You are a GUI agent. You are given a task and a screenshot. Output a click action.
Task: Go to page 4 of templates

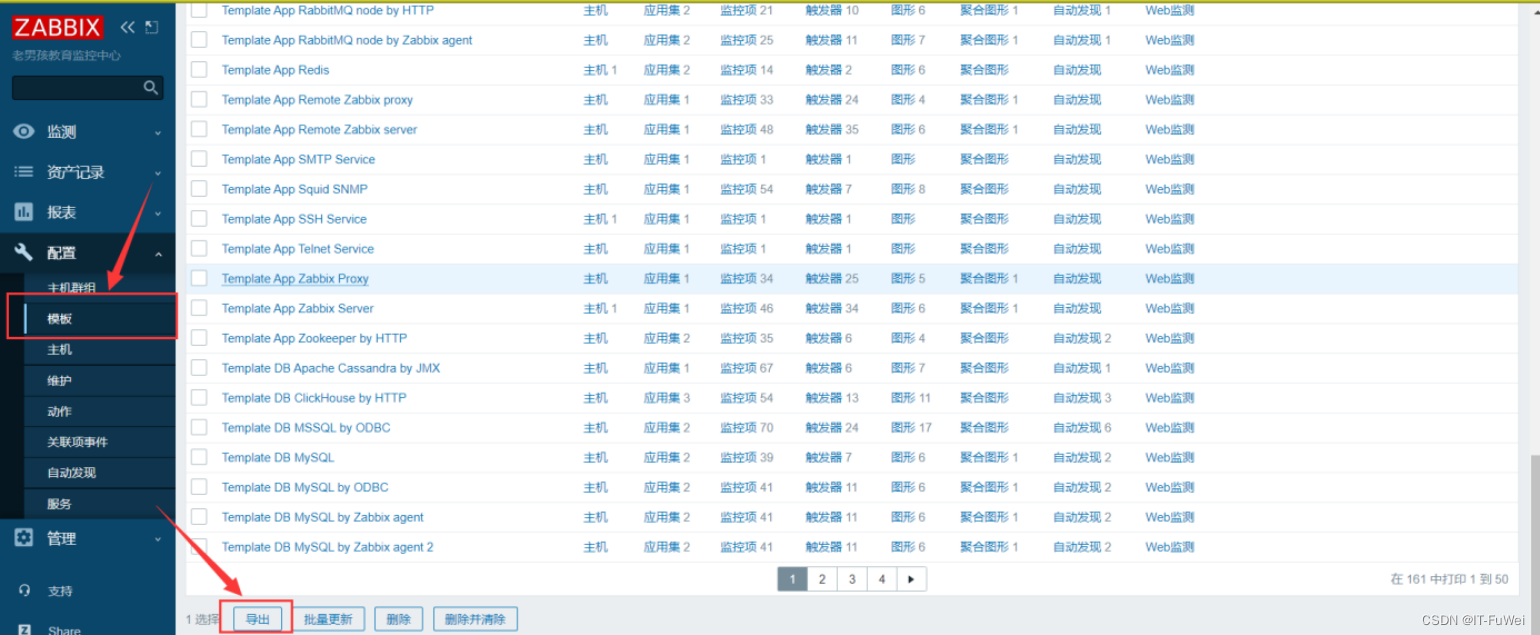coord(881,579)
